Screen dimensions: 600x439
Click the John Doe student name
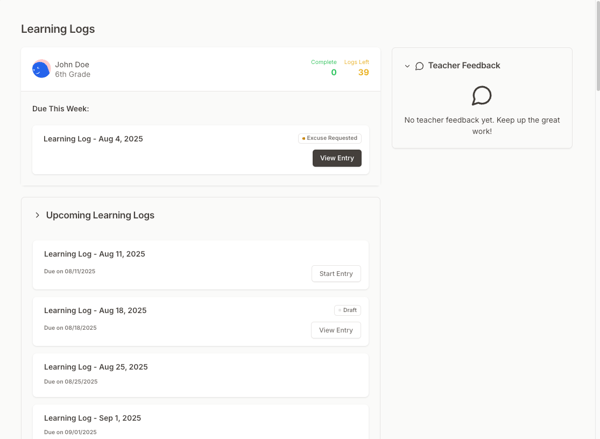coord(72,64)
